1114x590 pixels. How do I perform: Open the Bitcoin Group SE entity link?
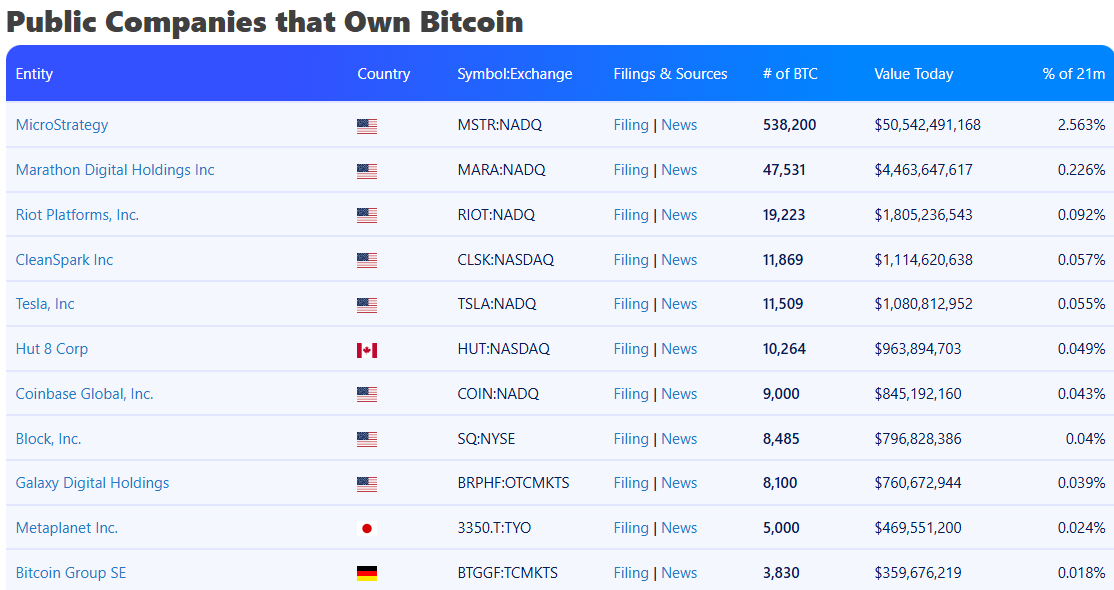click(x=71, y=573)
